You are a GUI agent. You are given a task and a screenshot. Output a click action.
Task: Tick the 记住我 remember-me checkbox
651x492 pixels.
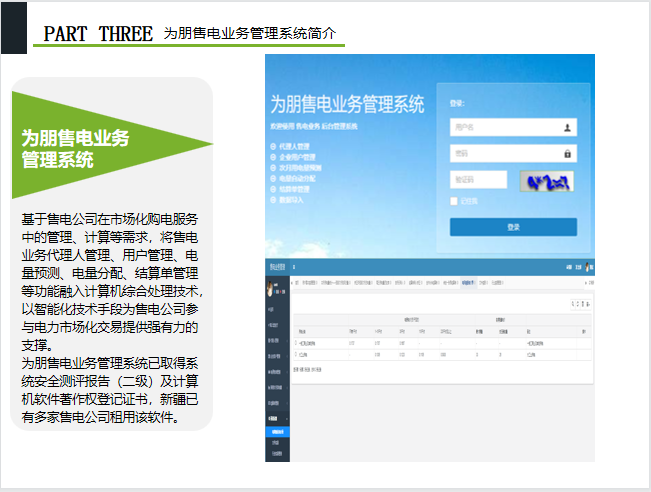click(x=454, y=201)
